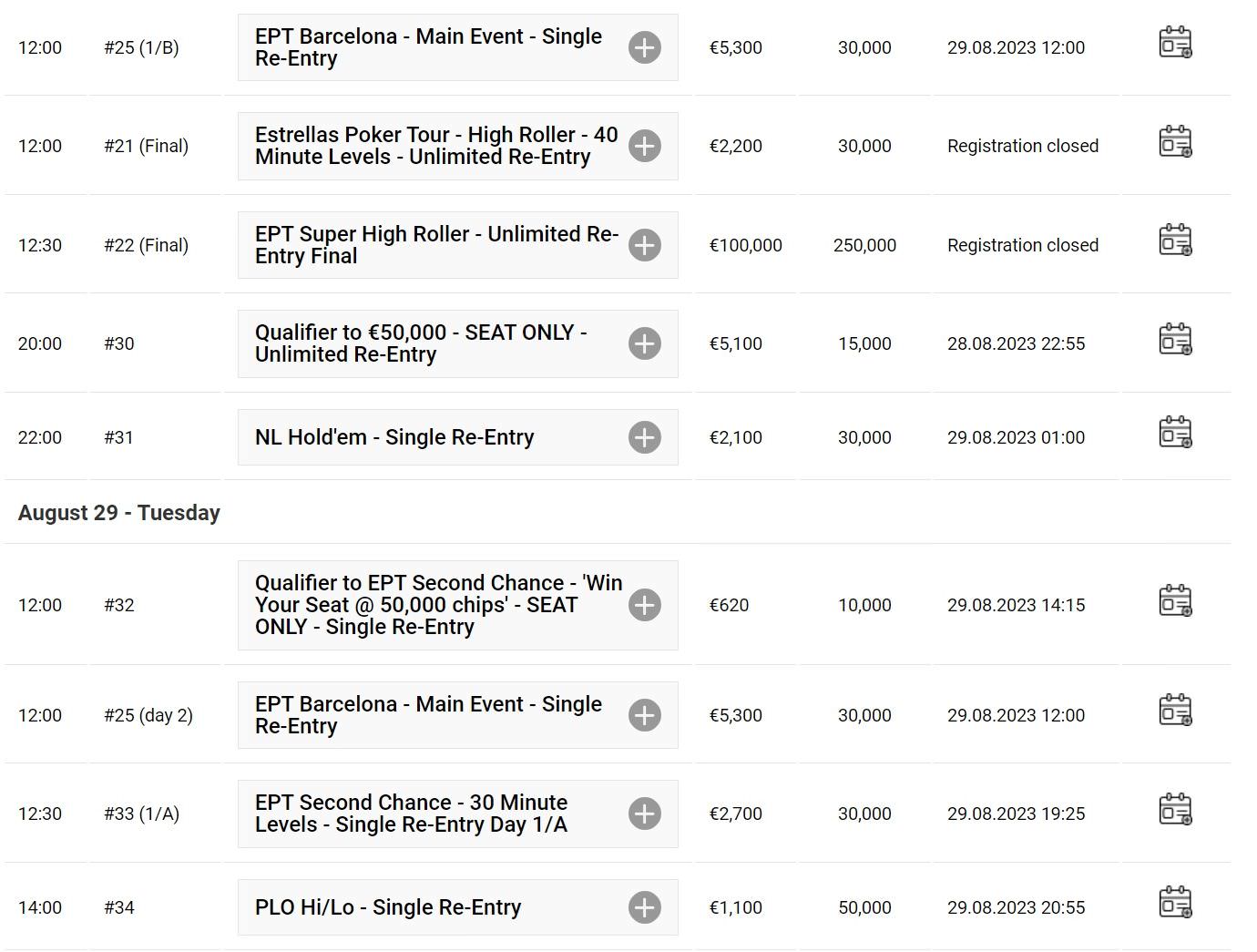Expand Main Event day 2 plus icon
The image size is (1257, 952).
[645, 715]
